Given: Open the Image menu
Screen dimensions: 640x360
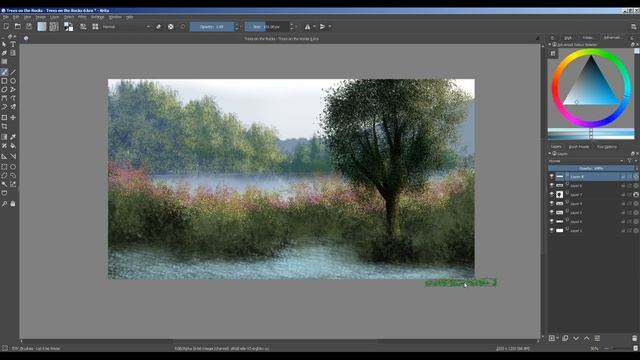Looking at the screenshot, I should [x=41, y=17].
